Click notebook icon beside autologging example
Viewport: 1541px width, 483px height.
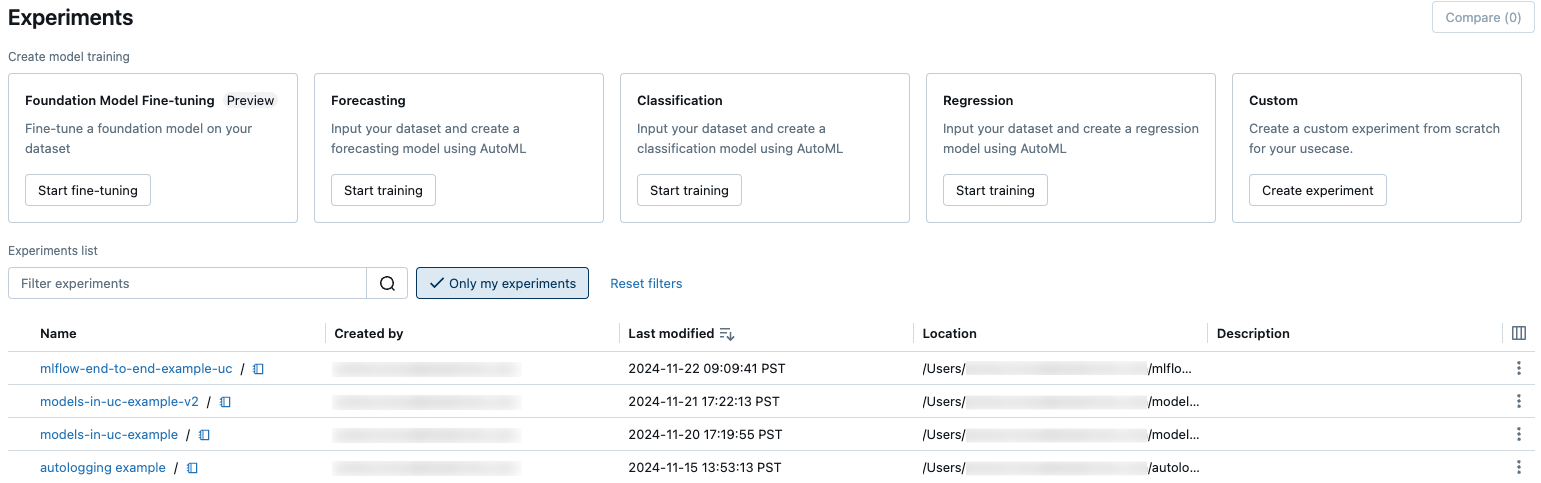192,468
